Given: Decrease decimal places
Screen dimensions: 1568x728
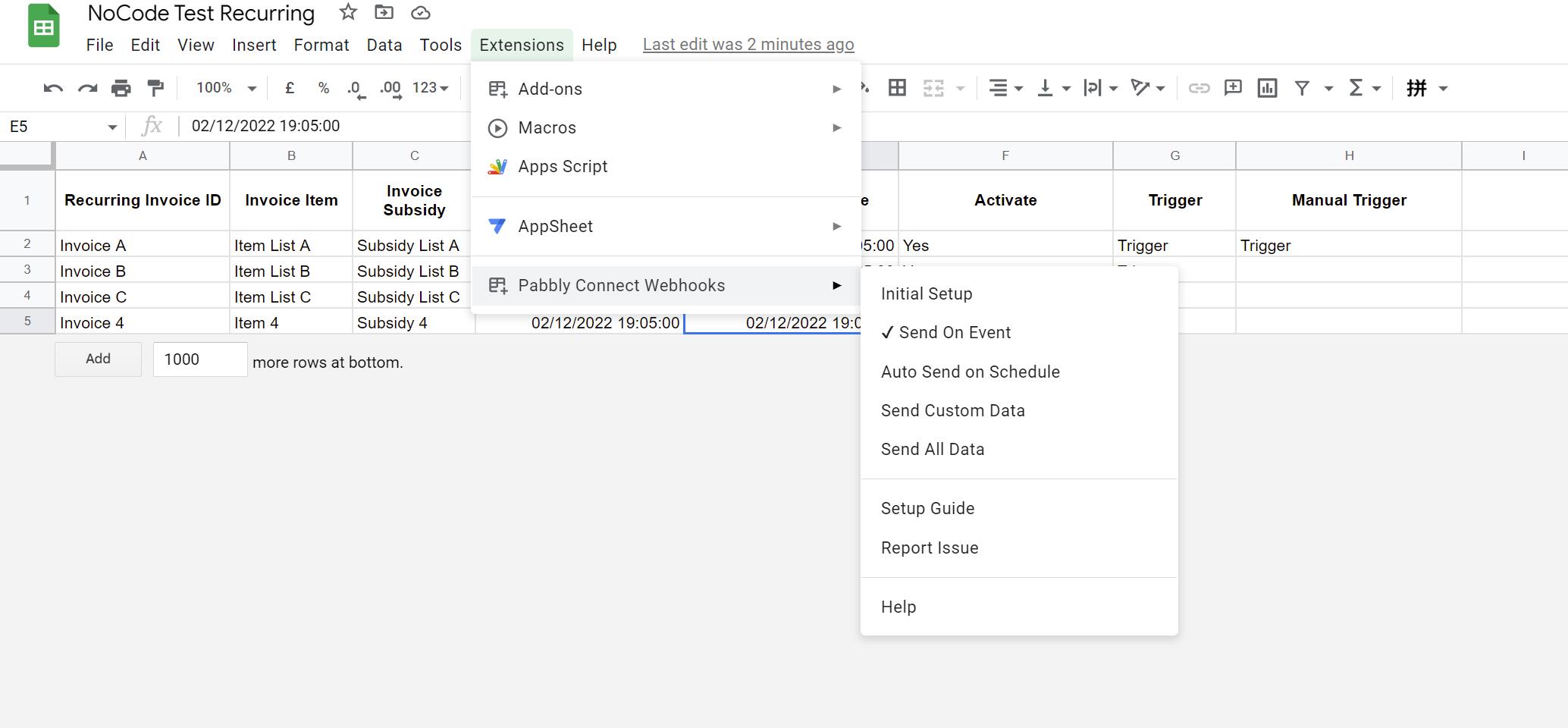Looking at the screenshot, I should [356, 89].
